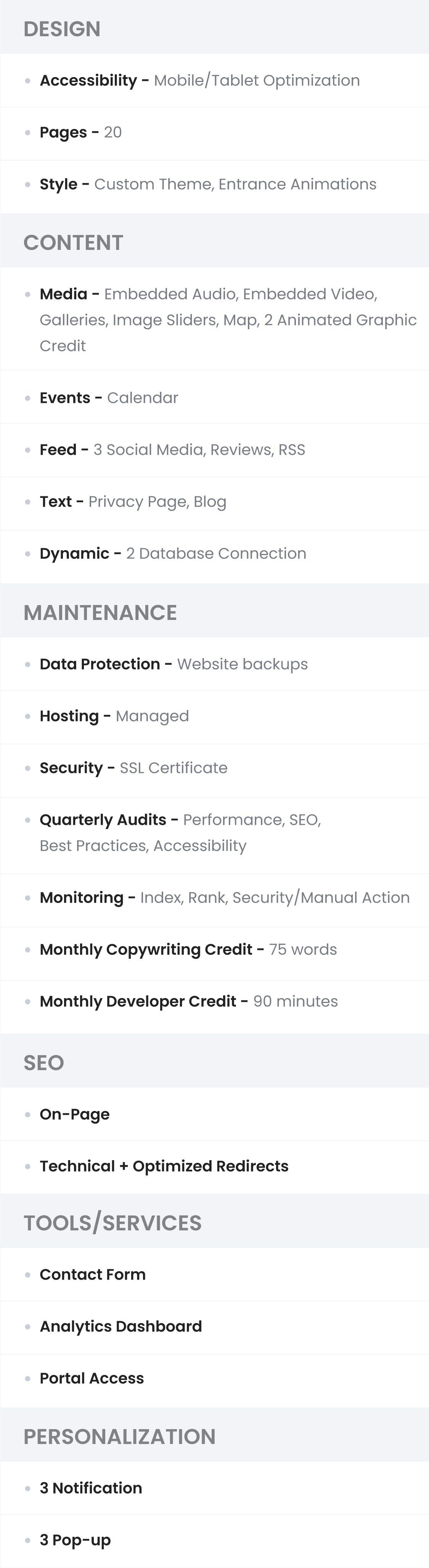The width and height of the screenshot is (429, 1568).
Task: Click the MAINTENANCE section header
Action: coord(100,612)
